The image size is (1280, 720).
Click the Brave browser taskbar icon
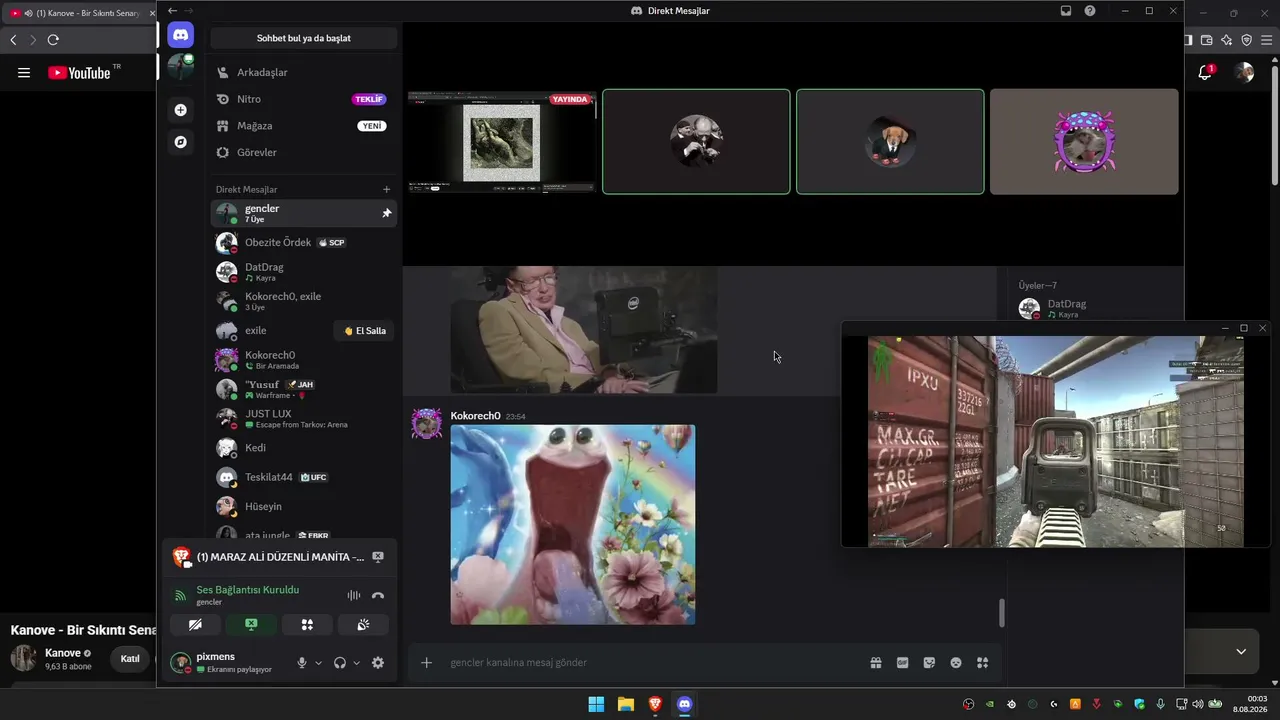(x=655, y=704)
